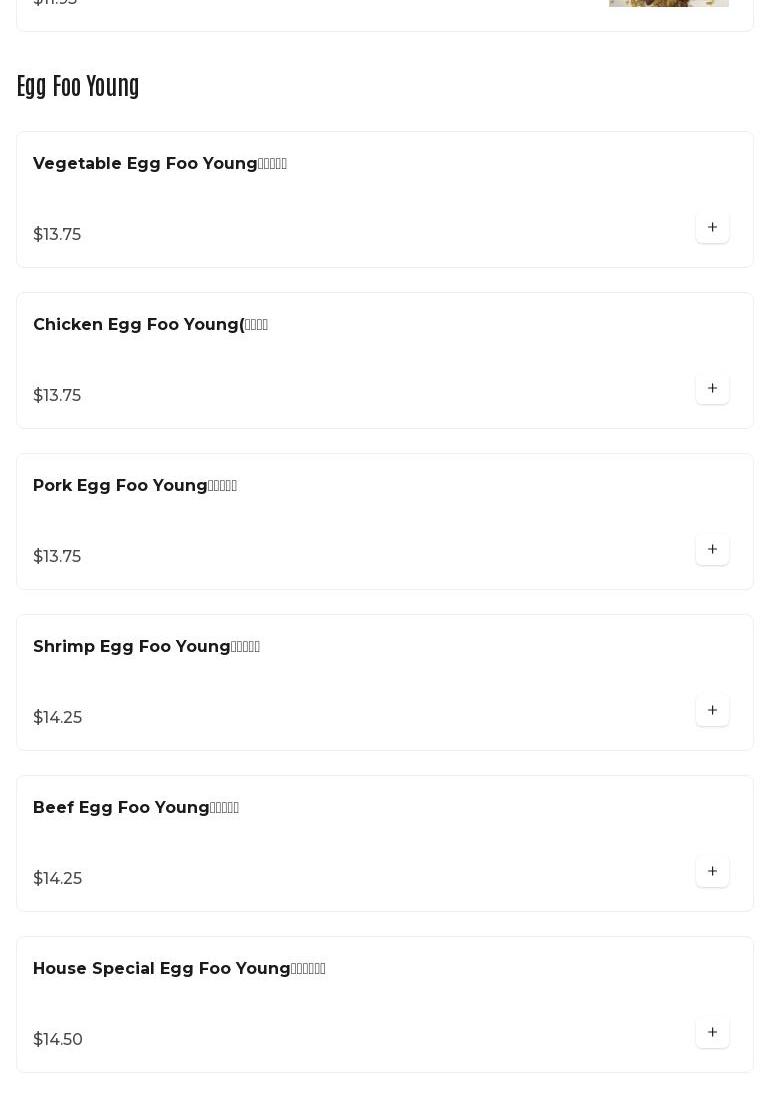Image resolution: width=770 pixels, height=1108 pixels.
Task: Click the $14.25 price under Shrimp Egg Foo Young
Action: click(x=57, y=718)
